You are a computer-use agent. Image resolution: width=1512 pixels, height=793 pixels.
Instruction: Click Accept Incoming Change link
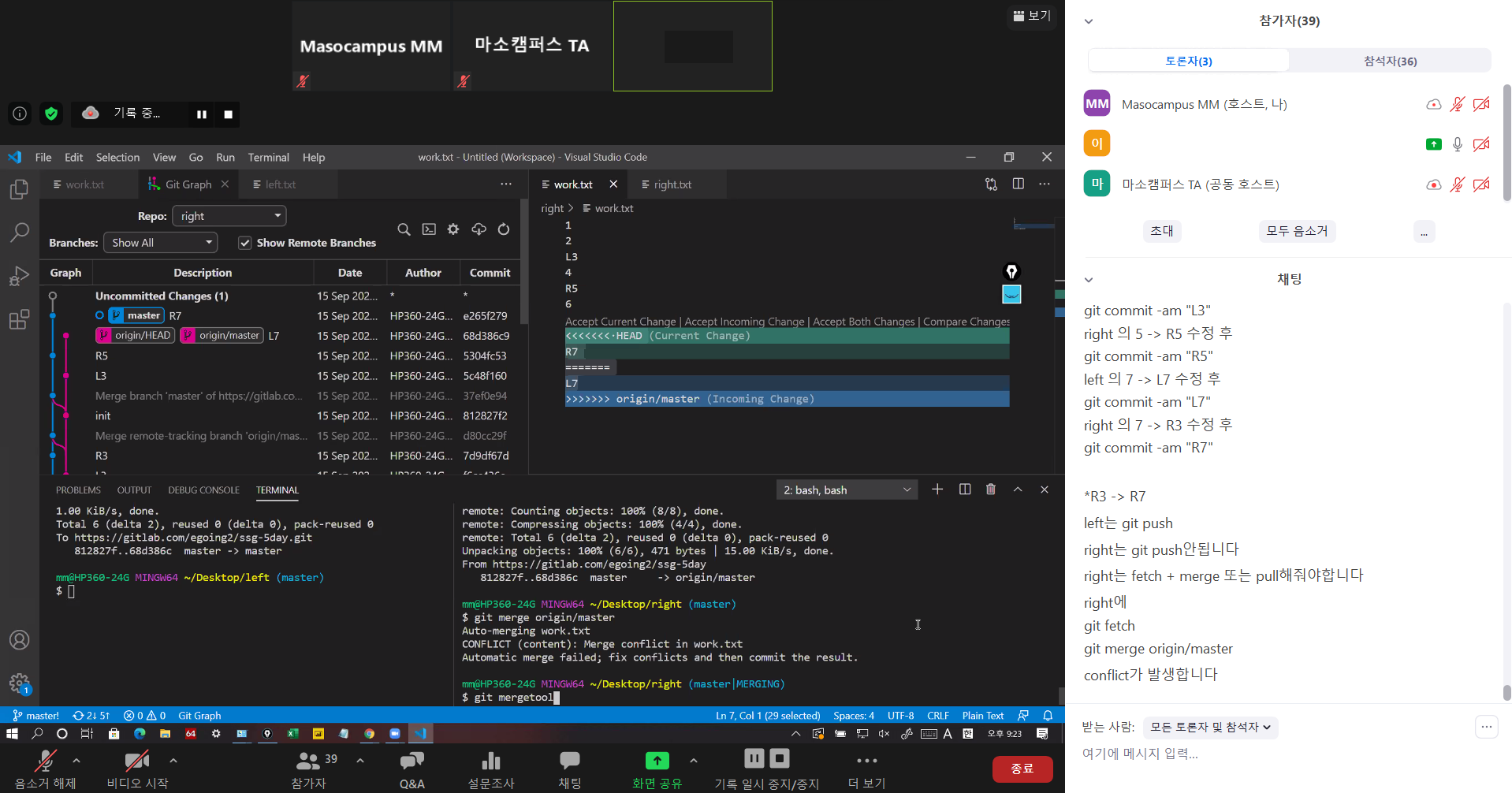744,322
